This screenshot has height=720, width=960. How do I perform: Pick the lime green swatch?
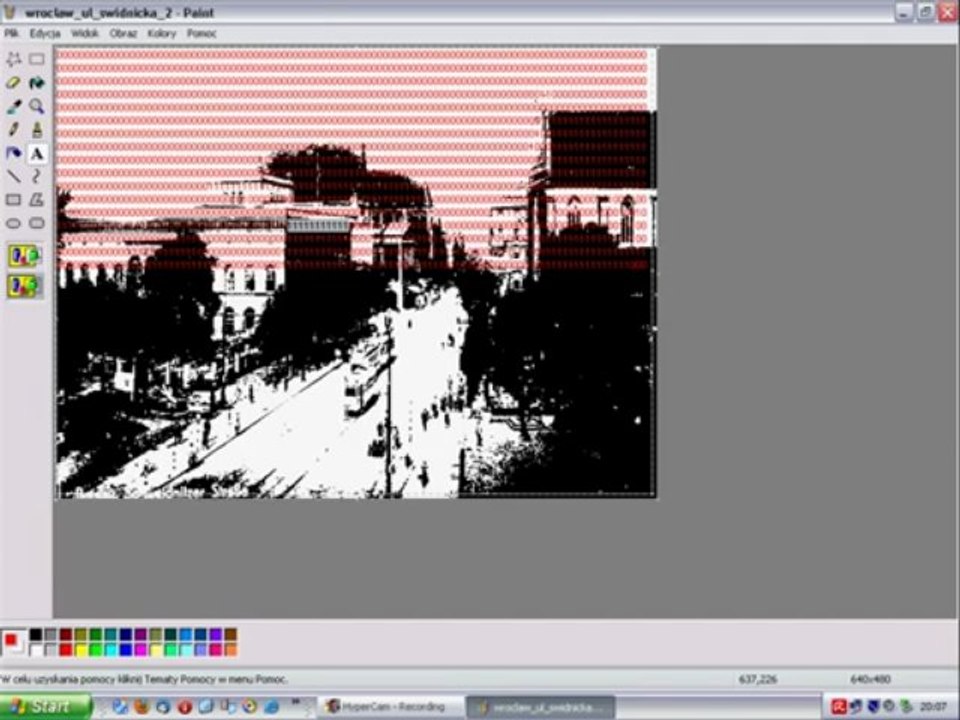96,650
